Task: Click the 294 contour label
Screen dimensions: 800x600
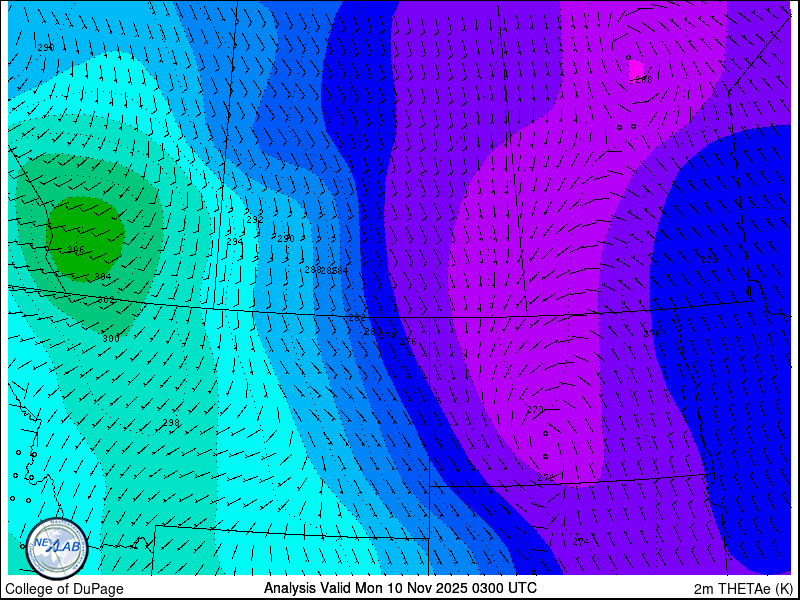Action: point(235,241)
